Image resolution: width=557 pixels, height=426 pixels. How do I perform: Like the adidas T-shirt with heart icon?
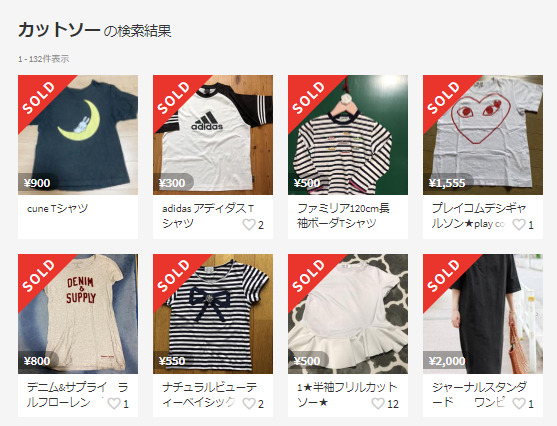click(x=249, y=225)
